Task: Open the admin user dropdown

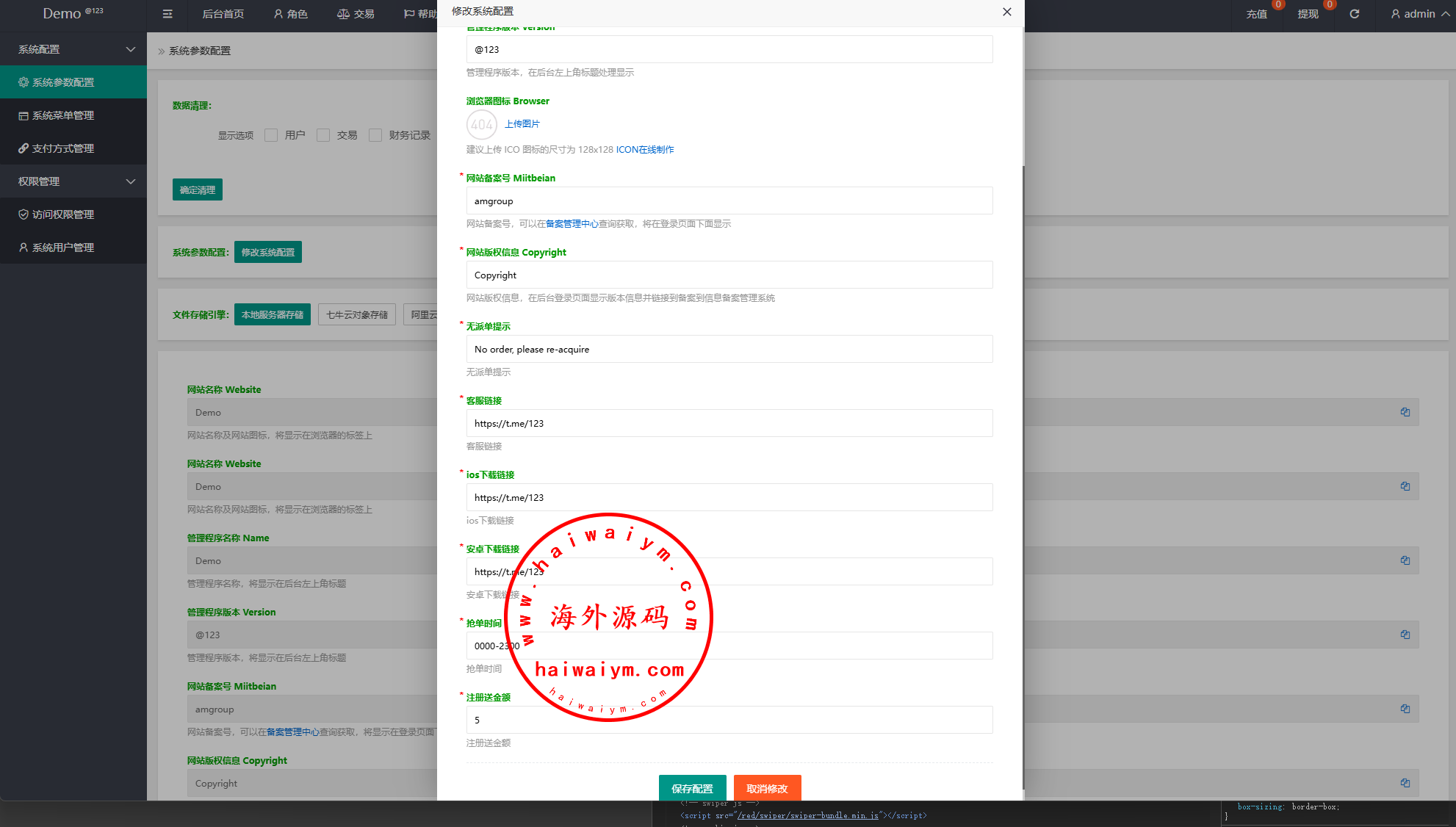Action: (x=1419, y=14)
